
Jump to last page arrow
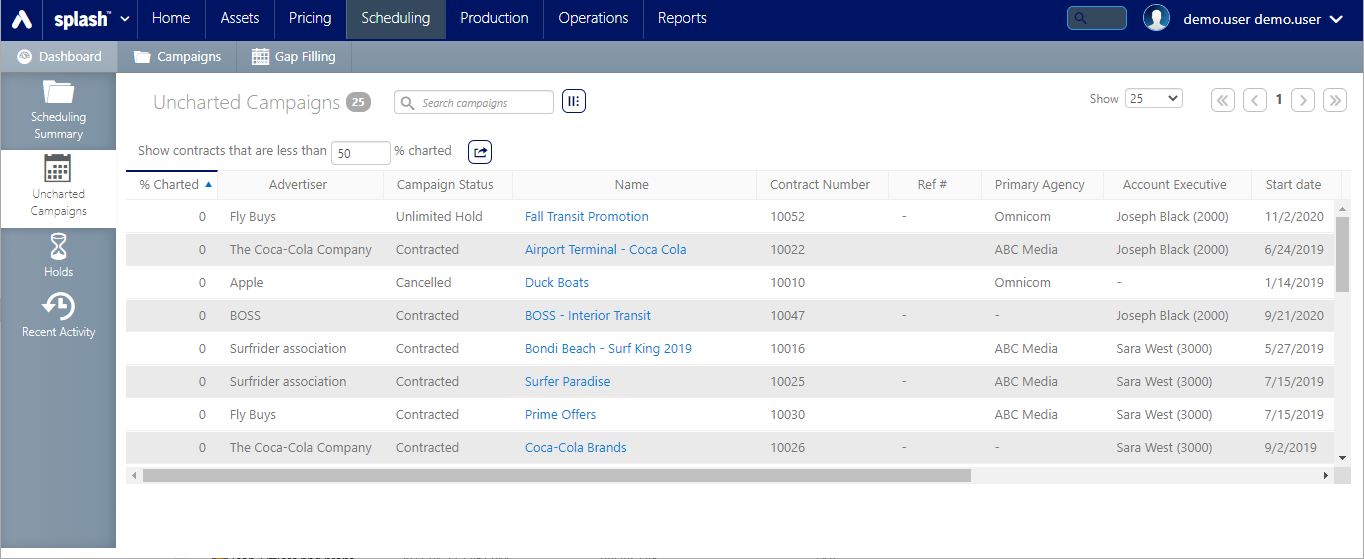(1334, 100)
